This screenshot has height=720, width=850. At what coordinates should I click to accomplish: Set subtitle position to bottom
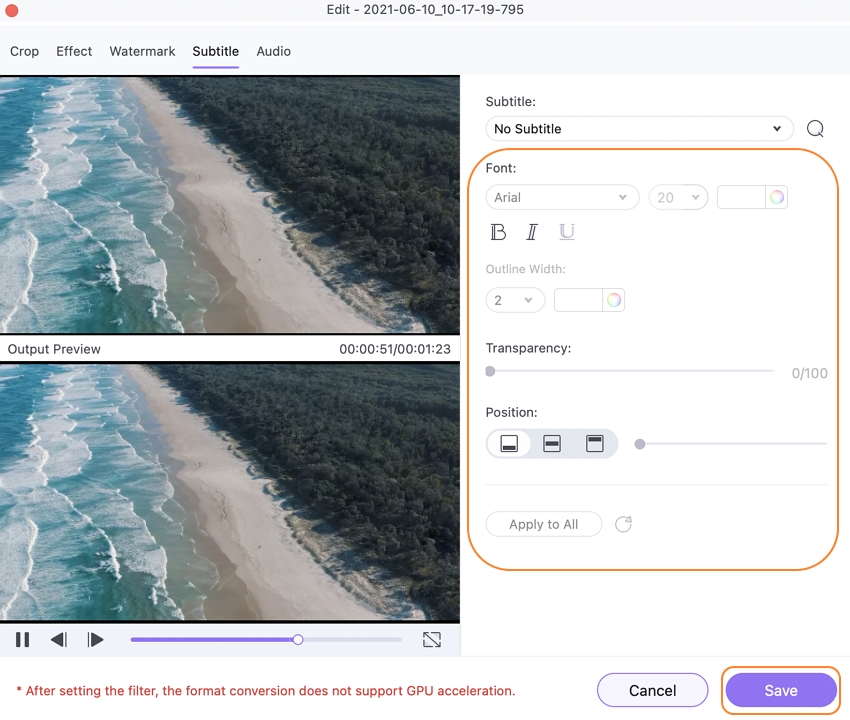point(509,444)
